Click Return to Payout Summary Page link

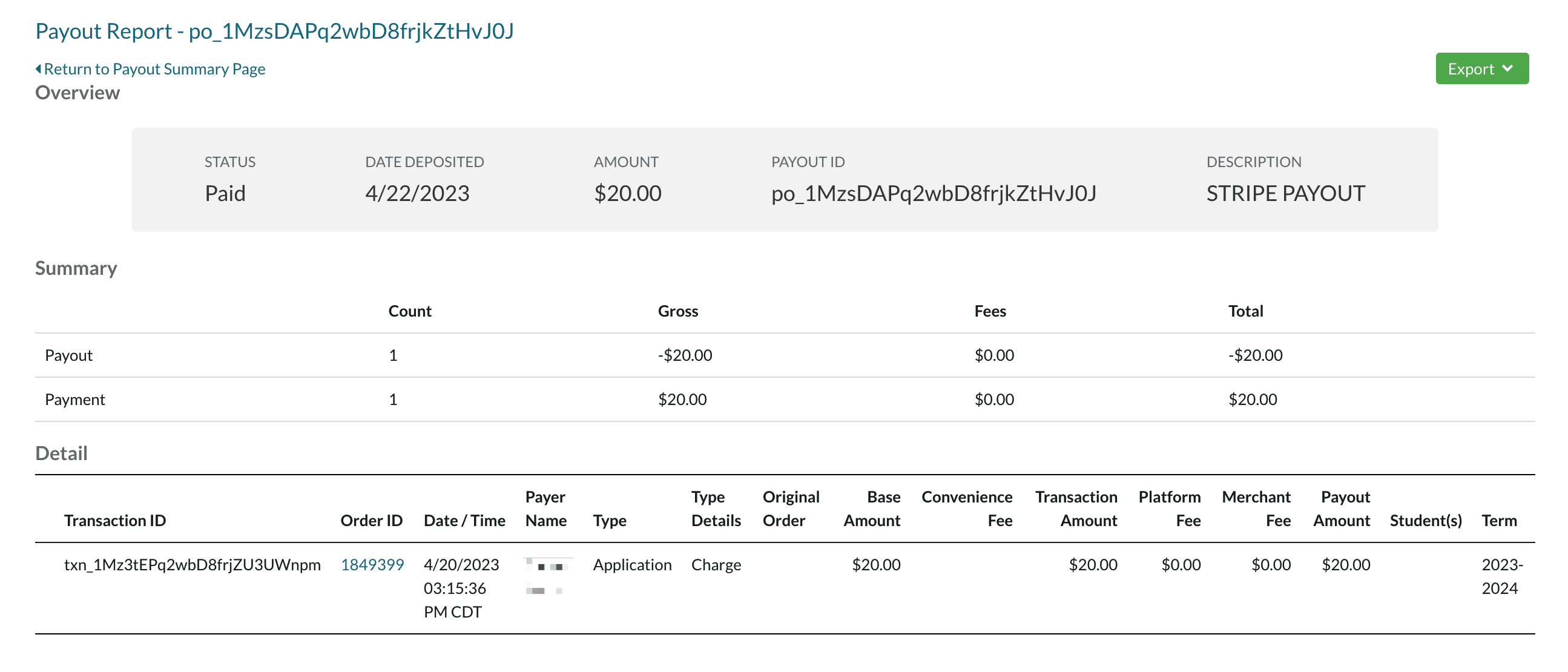[x=154, y=69]
